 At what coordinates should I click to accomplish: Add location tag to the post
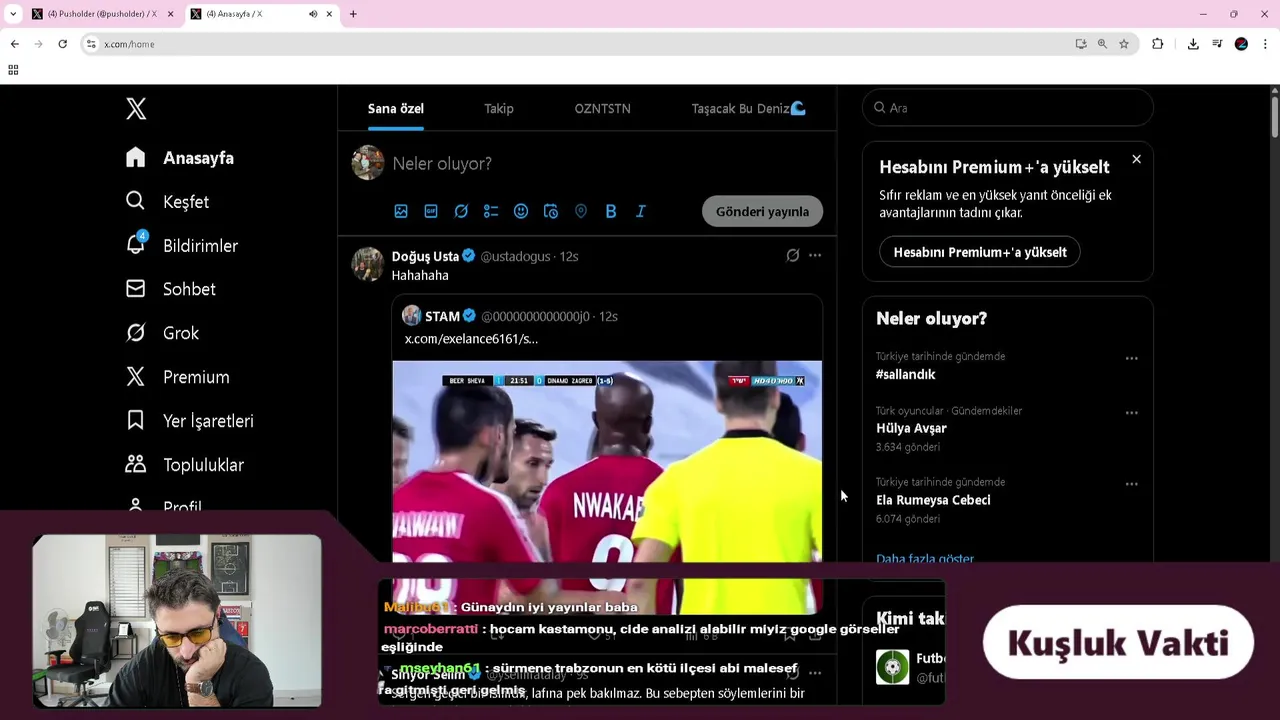coord(581,211)
